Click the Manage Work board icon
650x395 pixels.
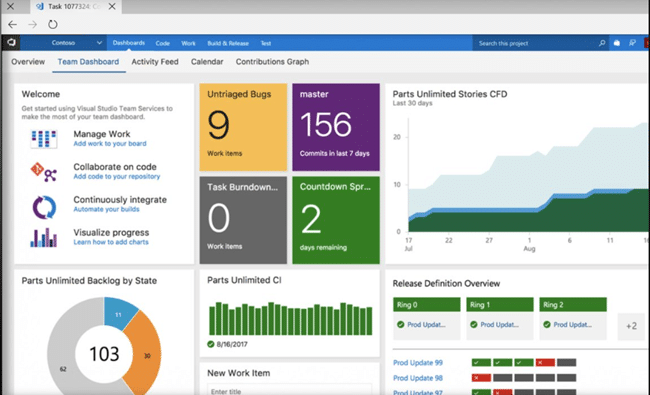pyautogui.click(x=44, y=139)
